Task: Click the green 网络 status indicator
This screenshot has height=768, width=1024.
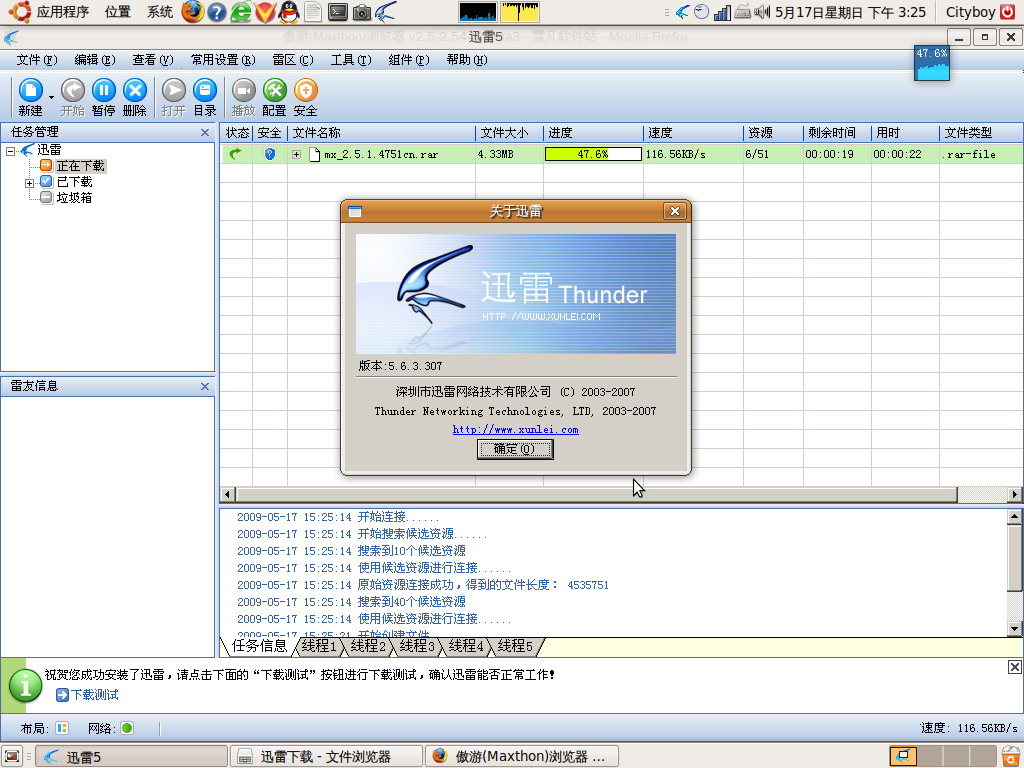Action: pyautogui.click(x=127, y=728)
